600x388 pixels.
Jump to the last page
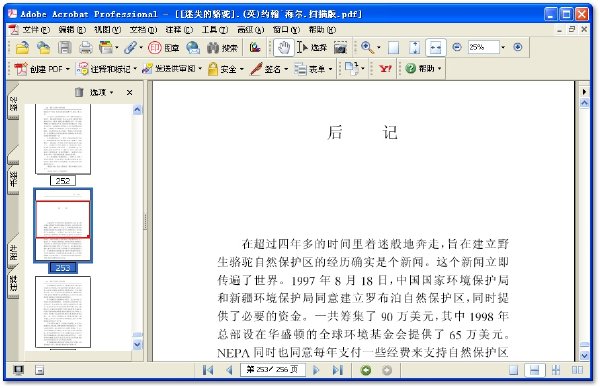click(x=338, y=370)
